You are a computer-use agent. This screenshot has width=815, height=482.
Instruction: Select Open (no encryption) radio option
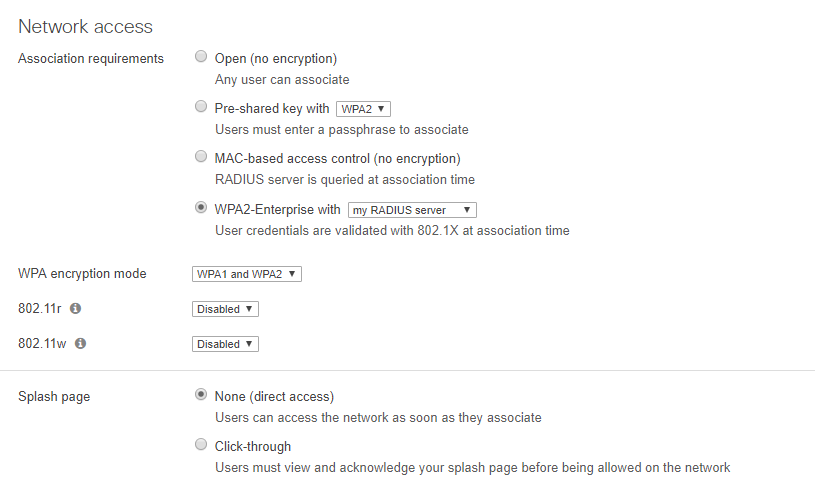point(202,57)
